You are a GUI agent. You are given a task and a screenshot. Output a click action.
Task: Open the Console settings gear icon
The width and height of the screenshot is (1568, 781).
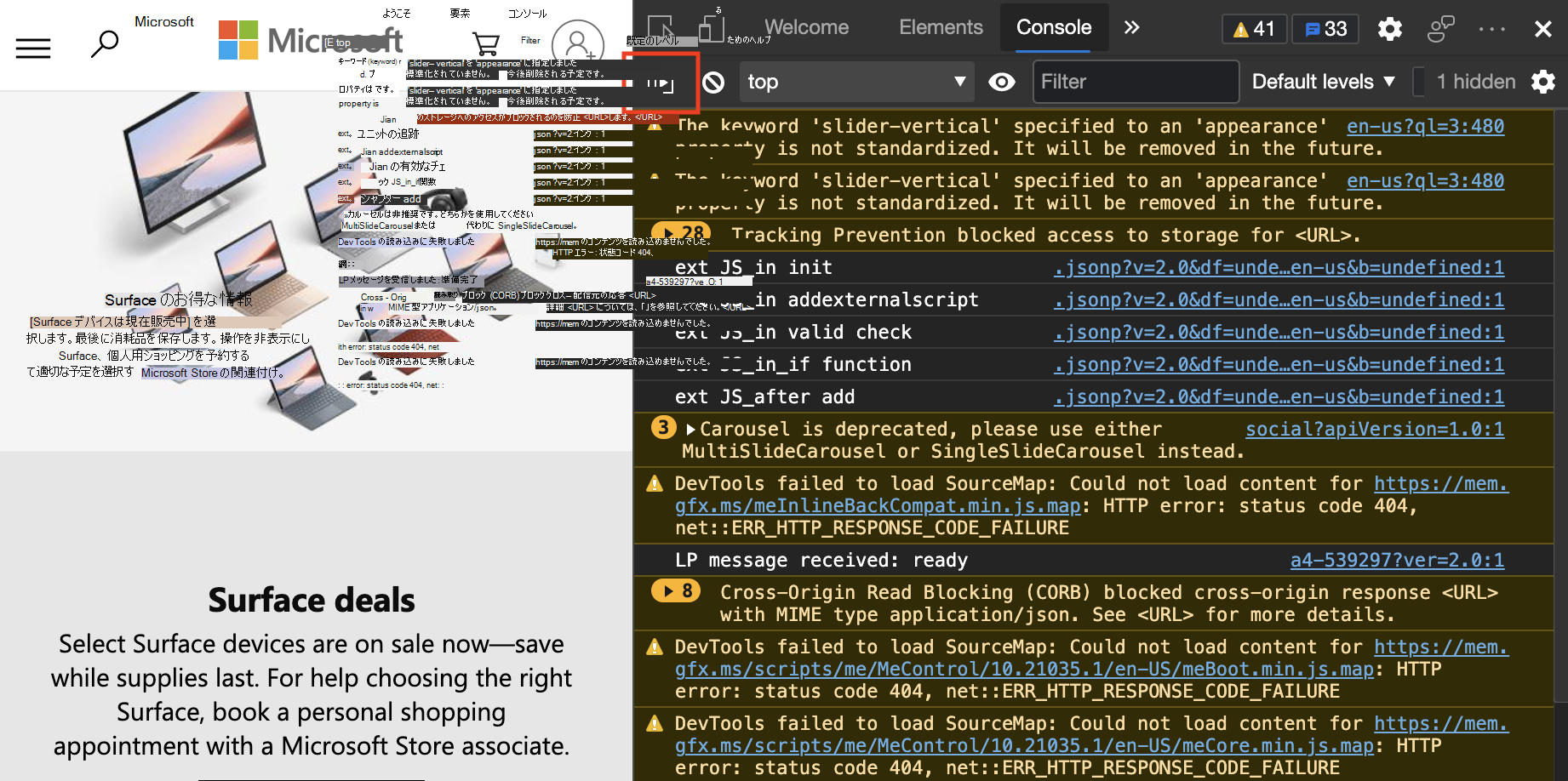tap(1543, 82)
